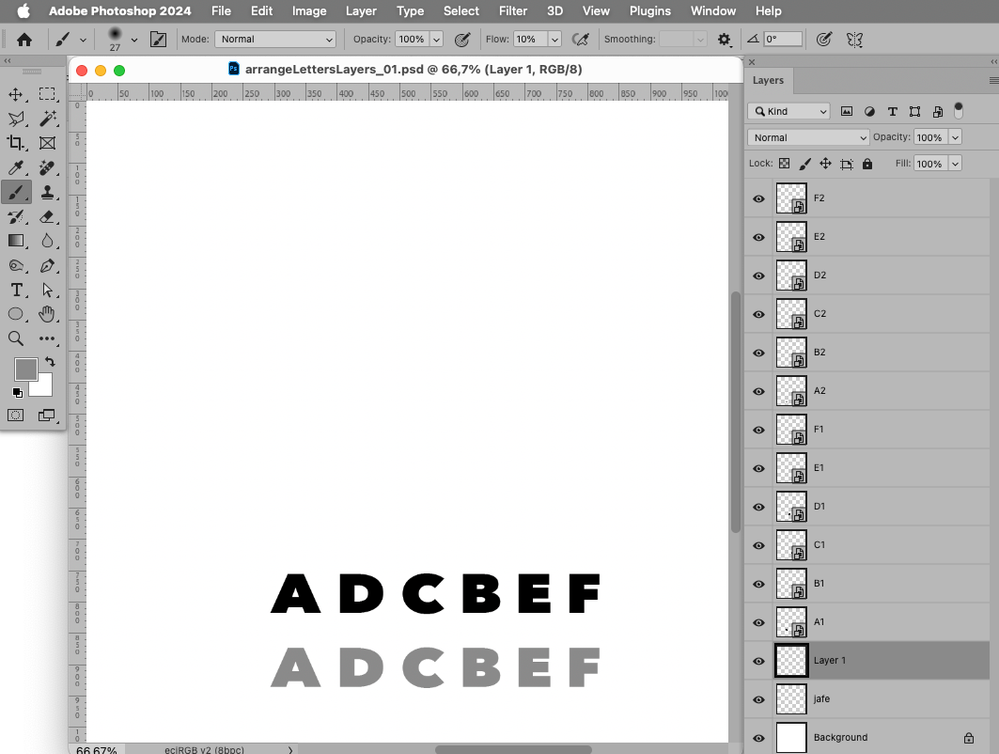Image resolution: width=999 pixels, height=754 pixels.
Task: Select the Eraser tool
Action: tap(47, 217)
